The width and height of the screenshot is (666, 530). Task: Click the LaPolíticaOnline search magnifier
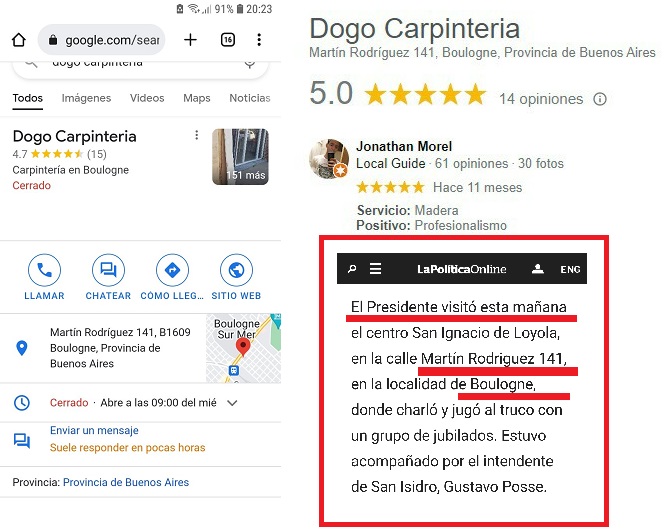click(x=352, y=269)
